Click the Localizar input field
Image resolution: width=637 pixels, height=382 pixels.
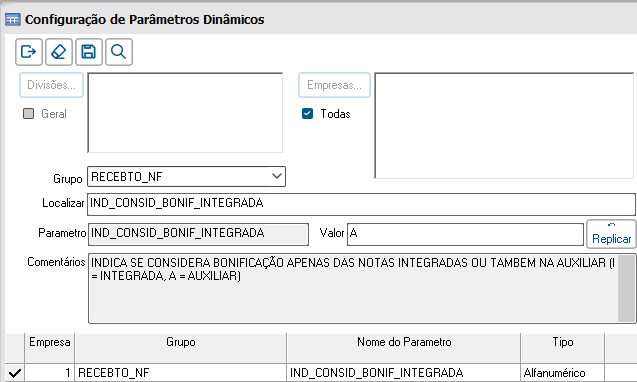pos(362,204)
